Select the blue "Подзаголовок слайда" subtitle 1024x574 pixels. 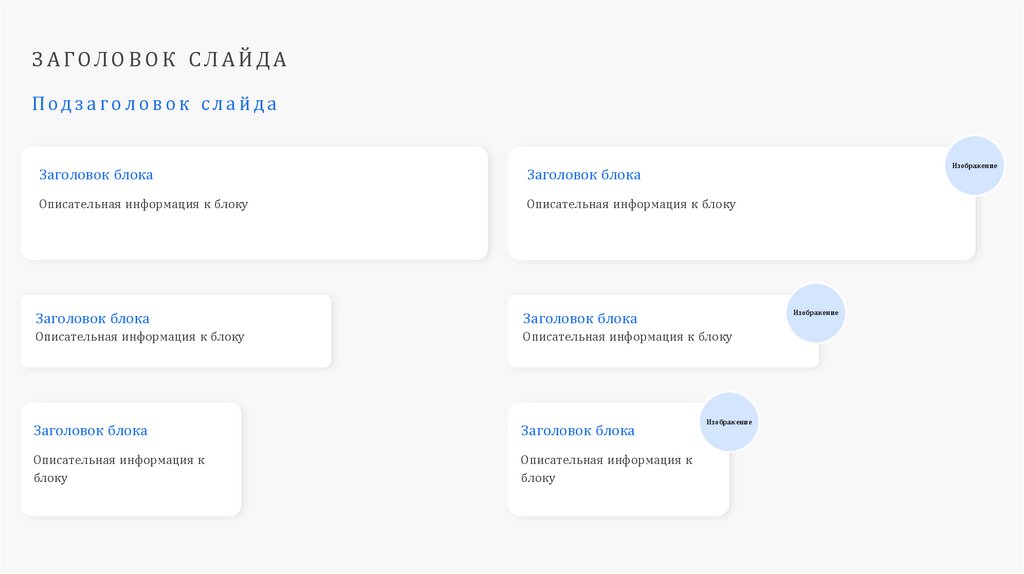(x=155, y=104)
